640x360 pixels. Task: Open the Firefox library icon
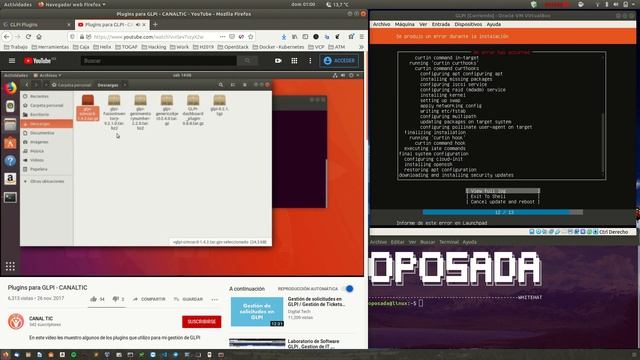tap(294, 37)
